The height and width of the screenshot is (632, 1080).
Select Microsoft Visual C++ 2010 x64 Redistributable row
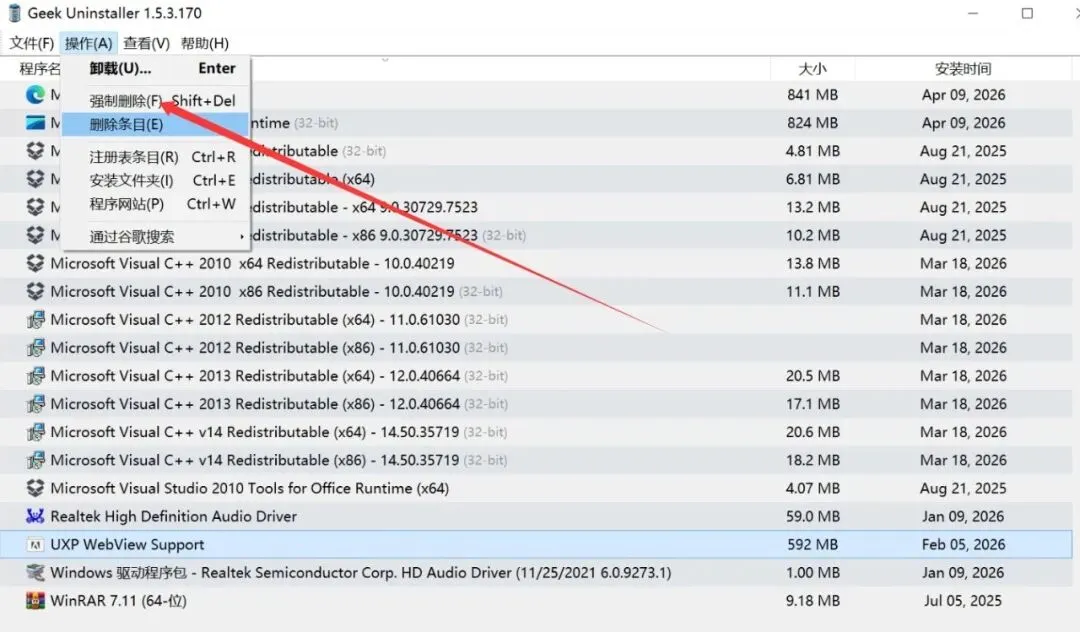pyautogui.click(x=536, y=263)
